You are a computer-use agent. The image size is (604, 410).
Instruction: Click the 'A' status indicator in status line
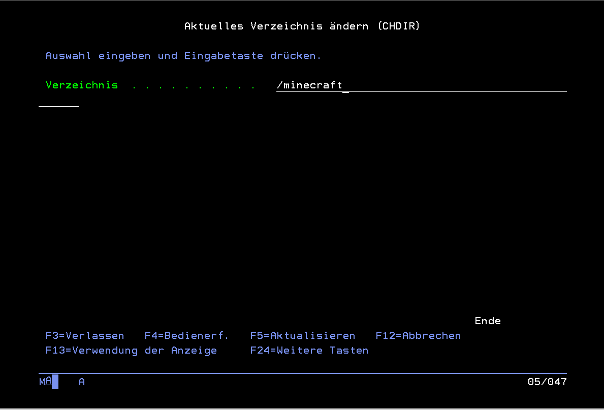pyautogui.click(x=82, y=382)
